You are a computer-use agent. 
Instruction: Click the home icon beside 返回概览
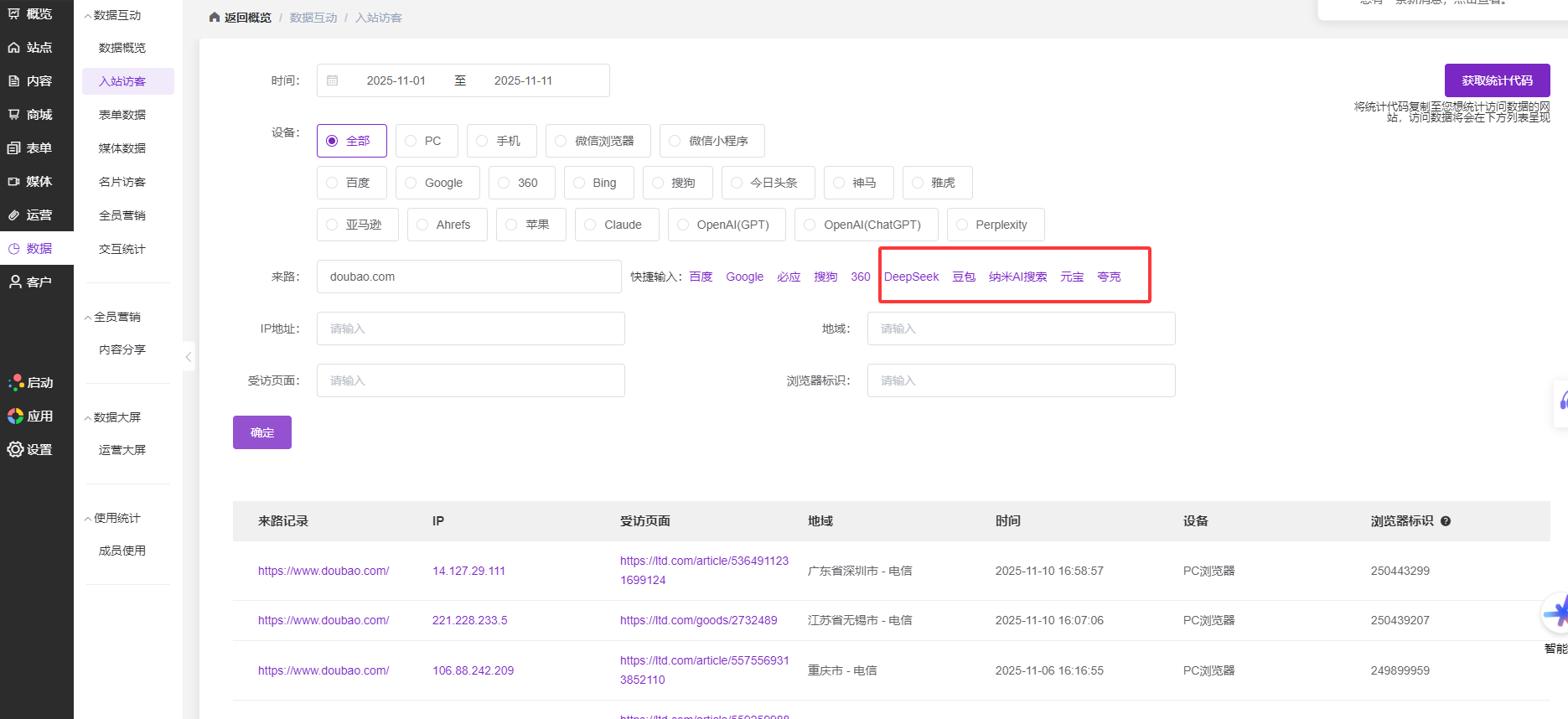pos(215,18)
